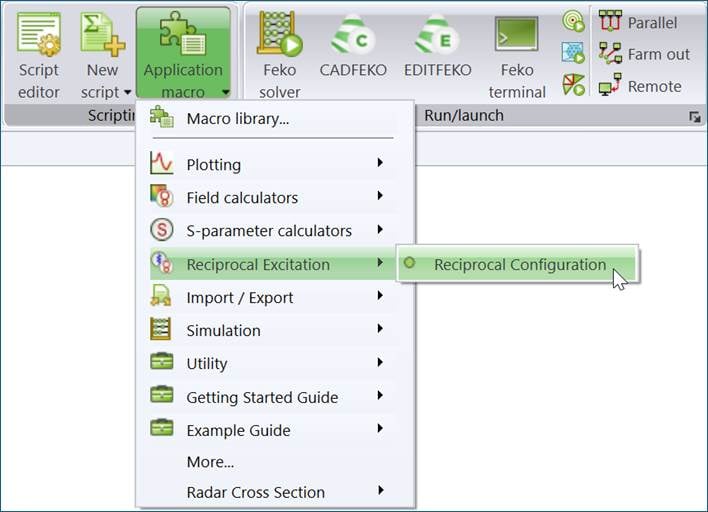Open the S-parameter calculators submenu
This screenshot has height=512, width=708.
(x=275, y=231)
